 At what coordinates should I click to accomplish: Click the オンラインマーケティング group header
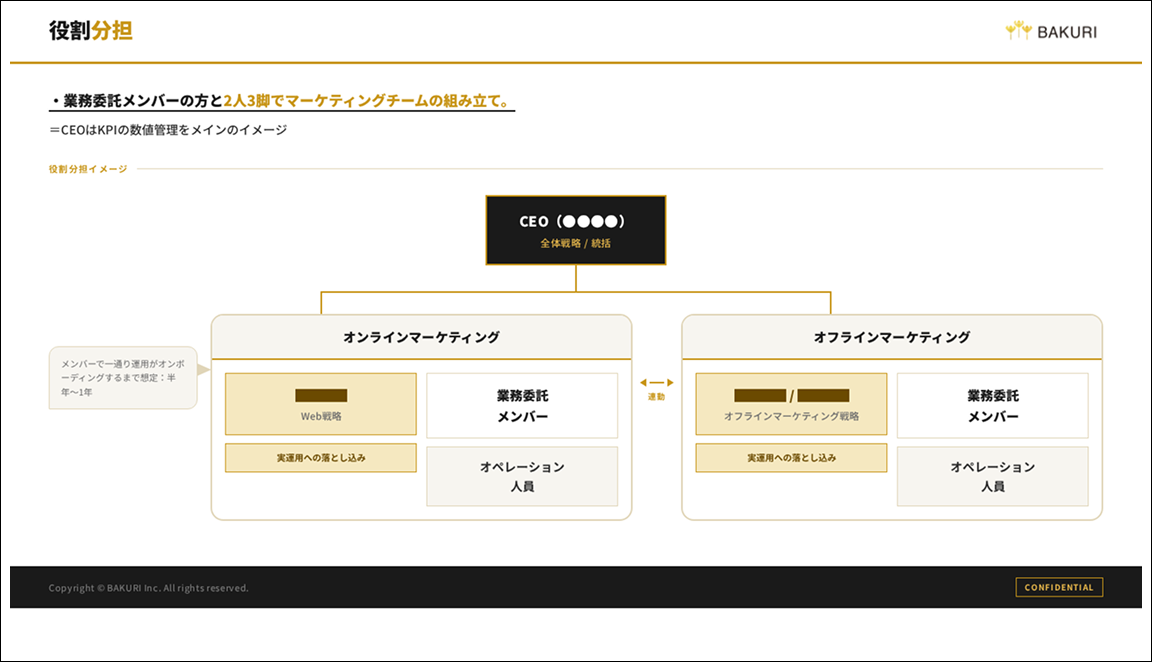(421, 338)
